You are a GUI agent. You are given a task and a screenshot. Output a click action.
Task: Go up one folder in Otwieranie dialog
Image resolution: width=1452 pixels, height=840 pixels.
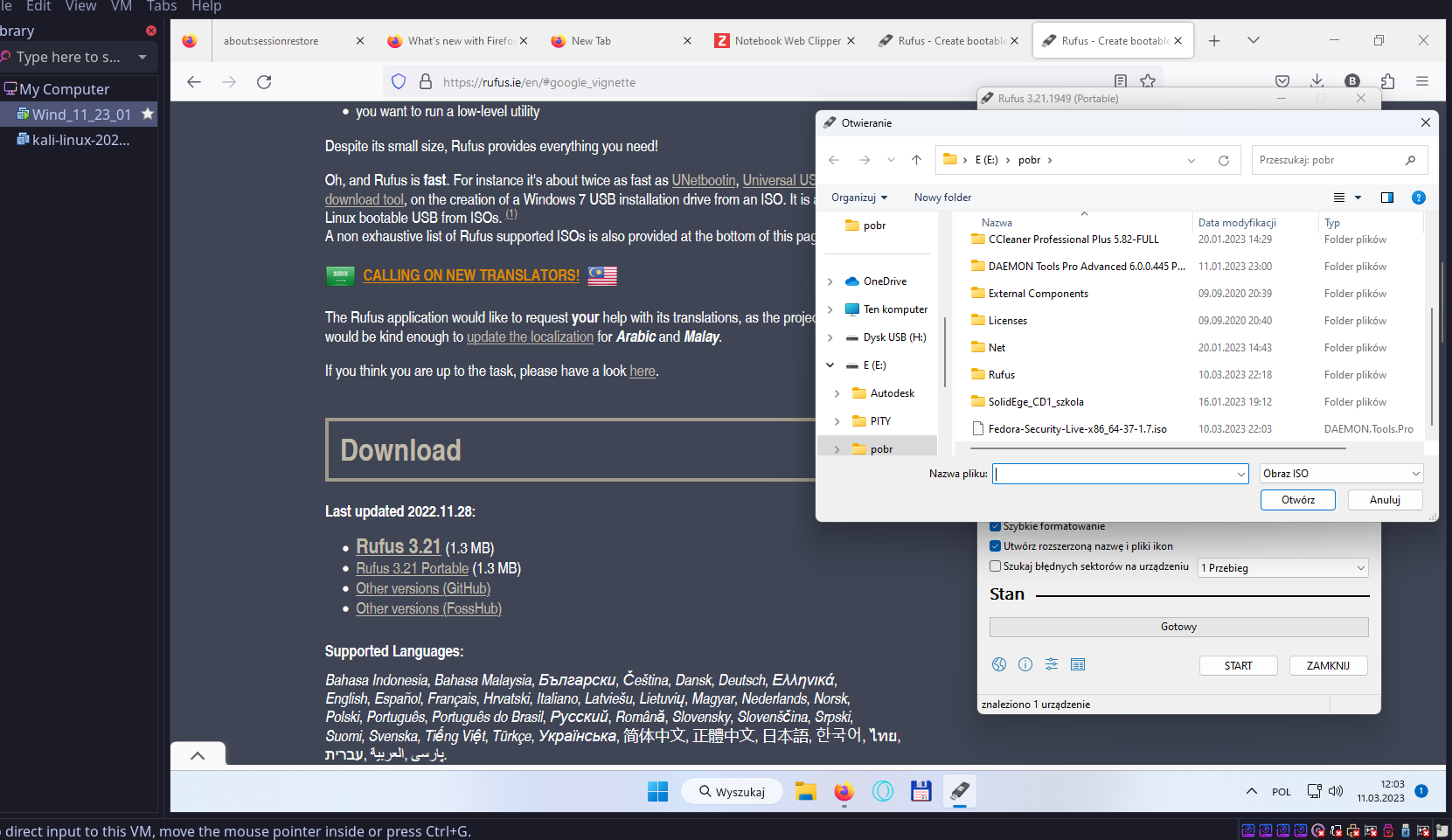916,160
